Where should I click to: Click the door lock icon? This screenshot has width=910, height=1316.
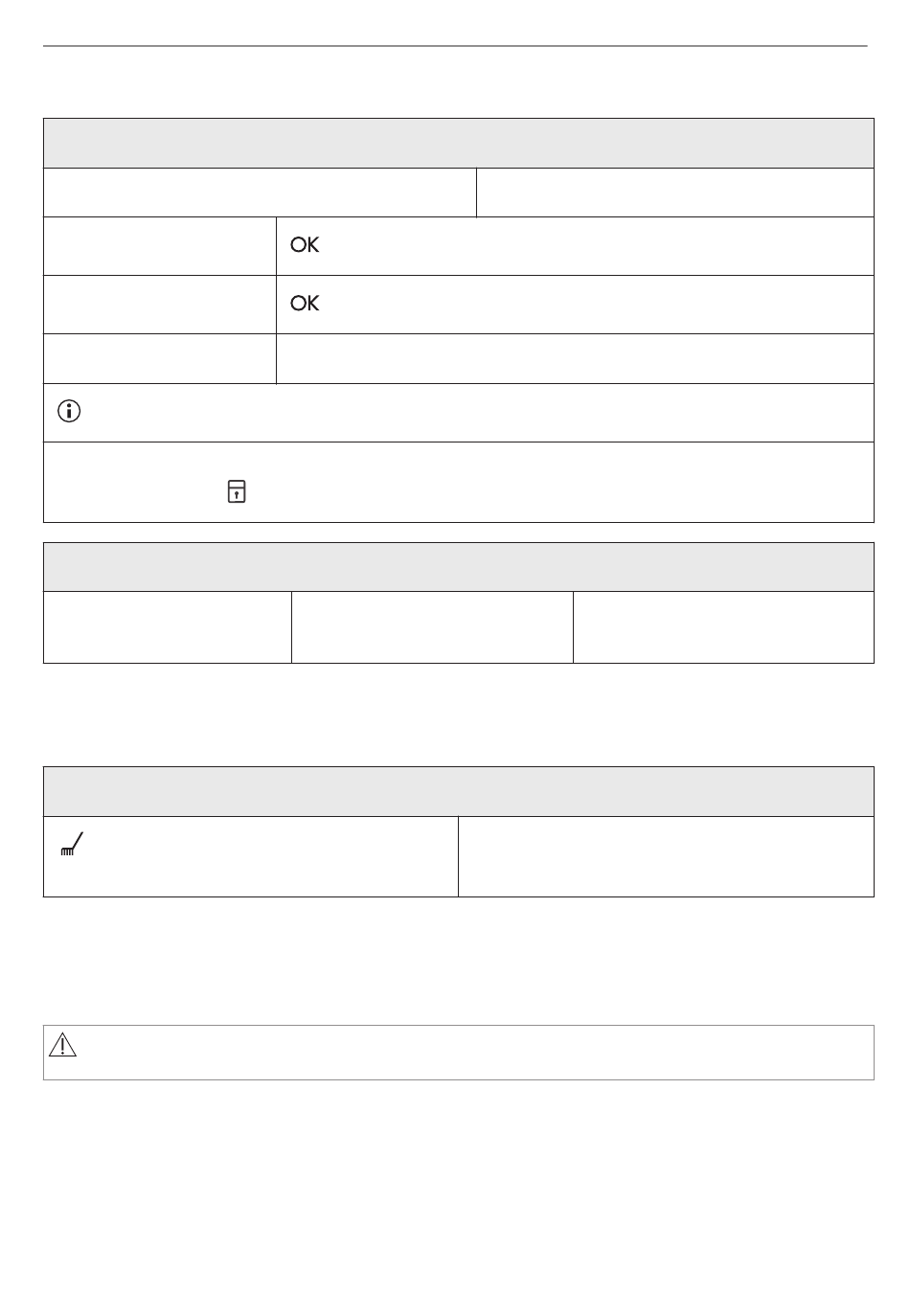(x=237, y=492)
